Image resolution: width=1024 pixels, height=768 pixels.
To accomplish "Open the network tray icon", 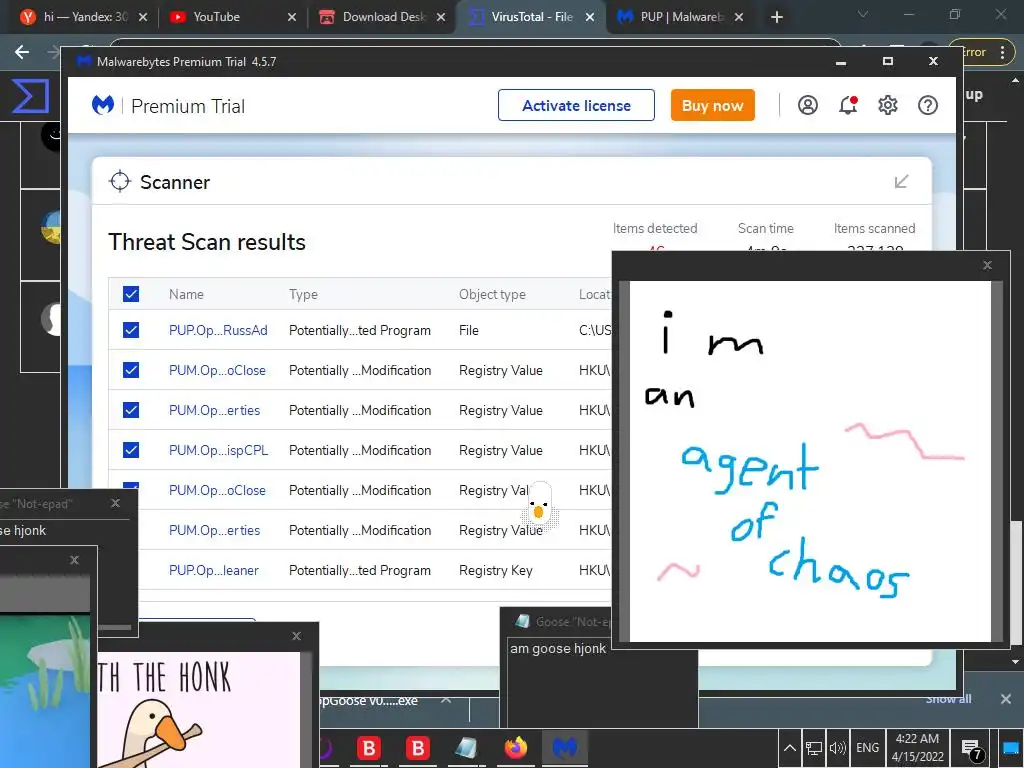I will [x=814, y=748].
